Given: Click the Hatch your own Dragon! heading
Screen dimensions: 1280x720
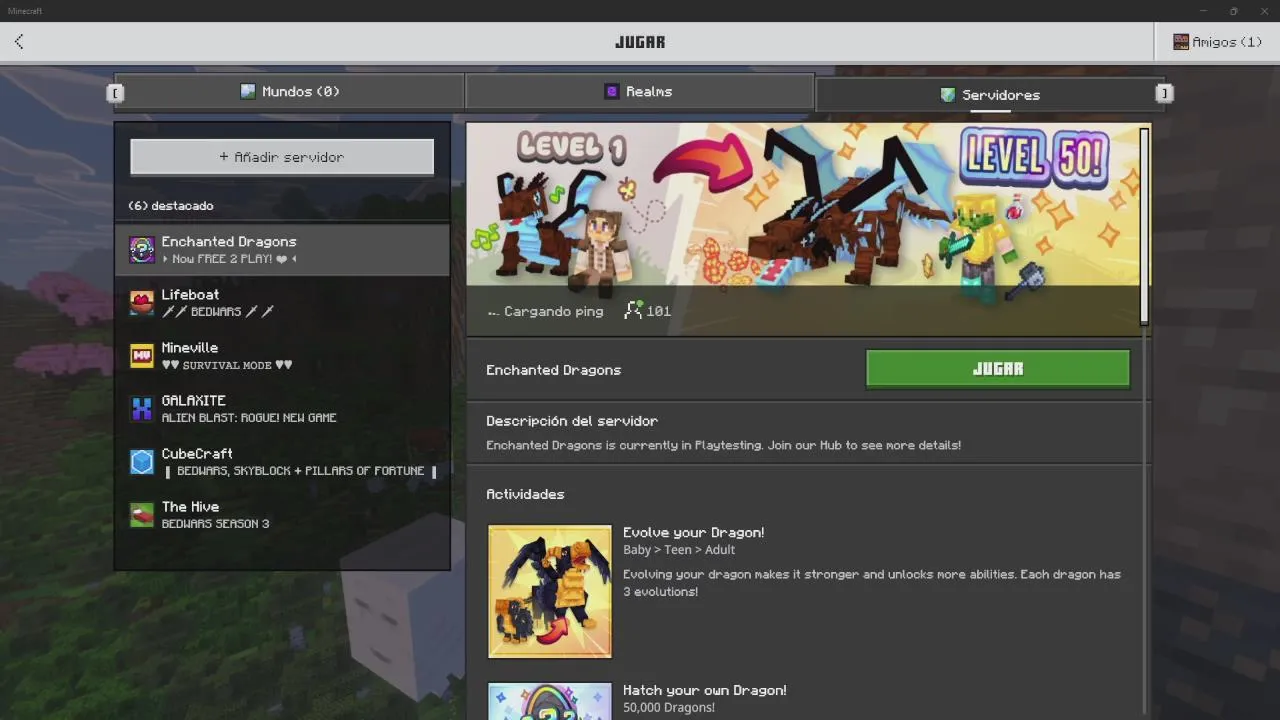Looking at the screenshot, I should click(704, 690).
